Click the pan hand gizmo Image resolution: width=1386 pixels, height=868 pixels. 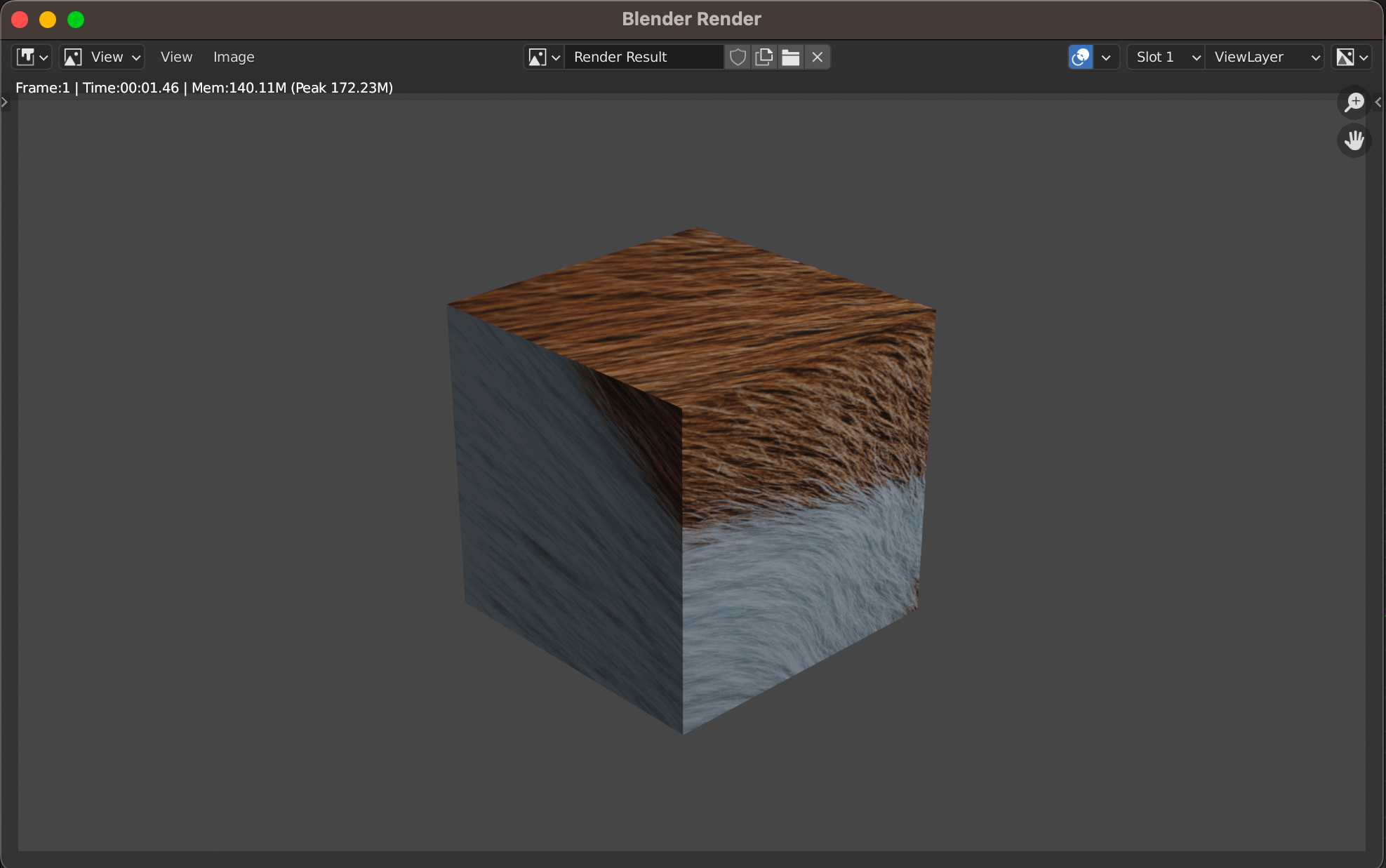(x=1354, y=140)
